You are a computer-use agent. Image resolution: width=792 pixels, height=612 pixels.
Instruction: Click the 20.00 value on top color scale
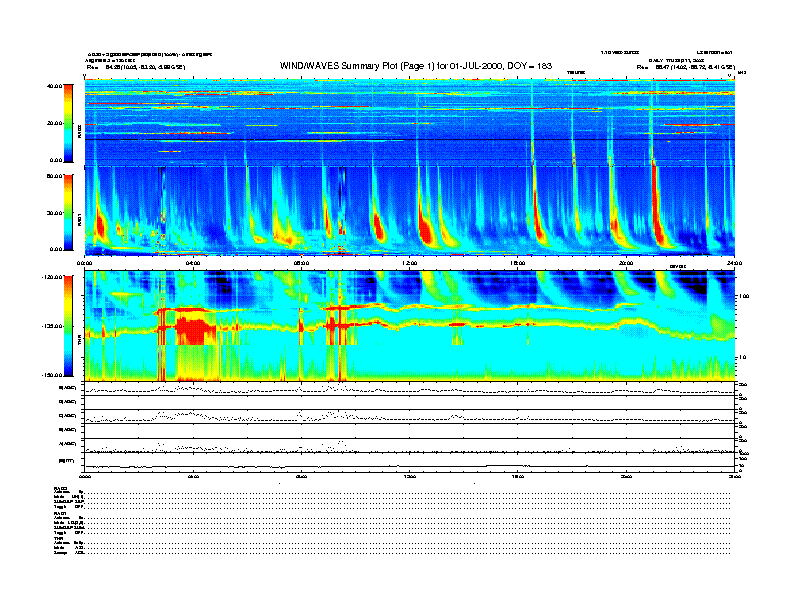54,123
